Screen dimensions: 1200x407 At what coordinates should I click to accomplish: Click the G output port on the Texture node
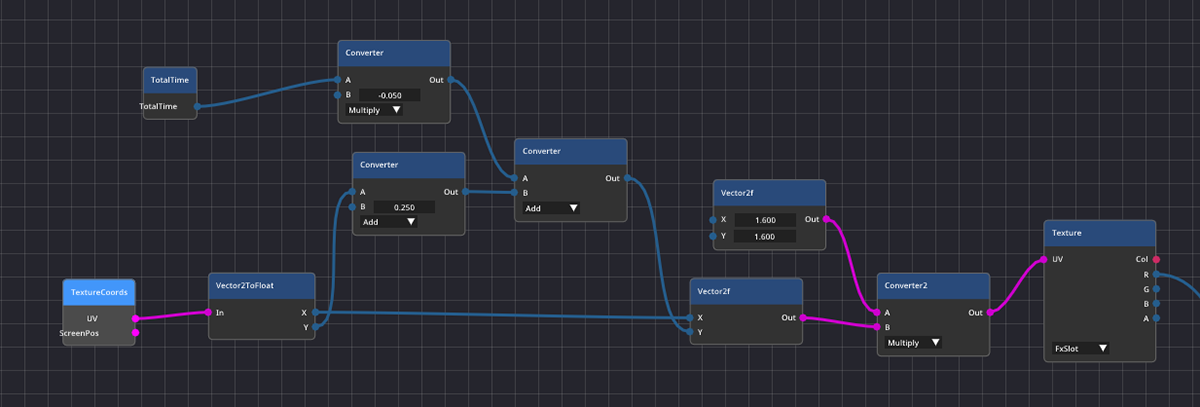point(1157,289)
